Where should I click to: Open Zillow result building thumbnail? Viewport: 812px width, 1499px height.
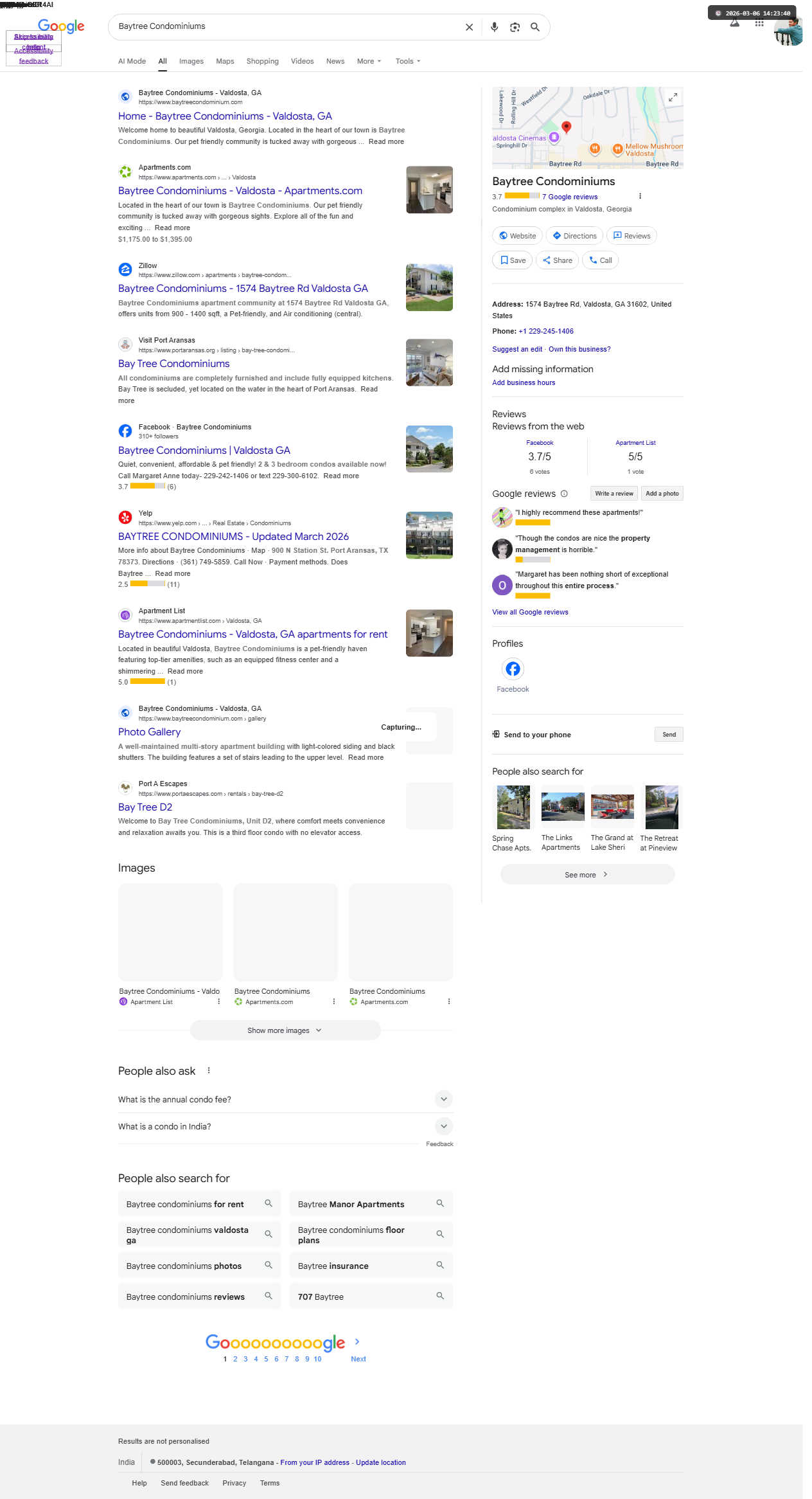429,287
